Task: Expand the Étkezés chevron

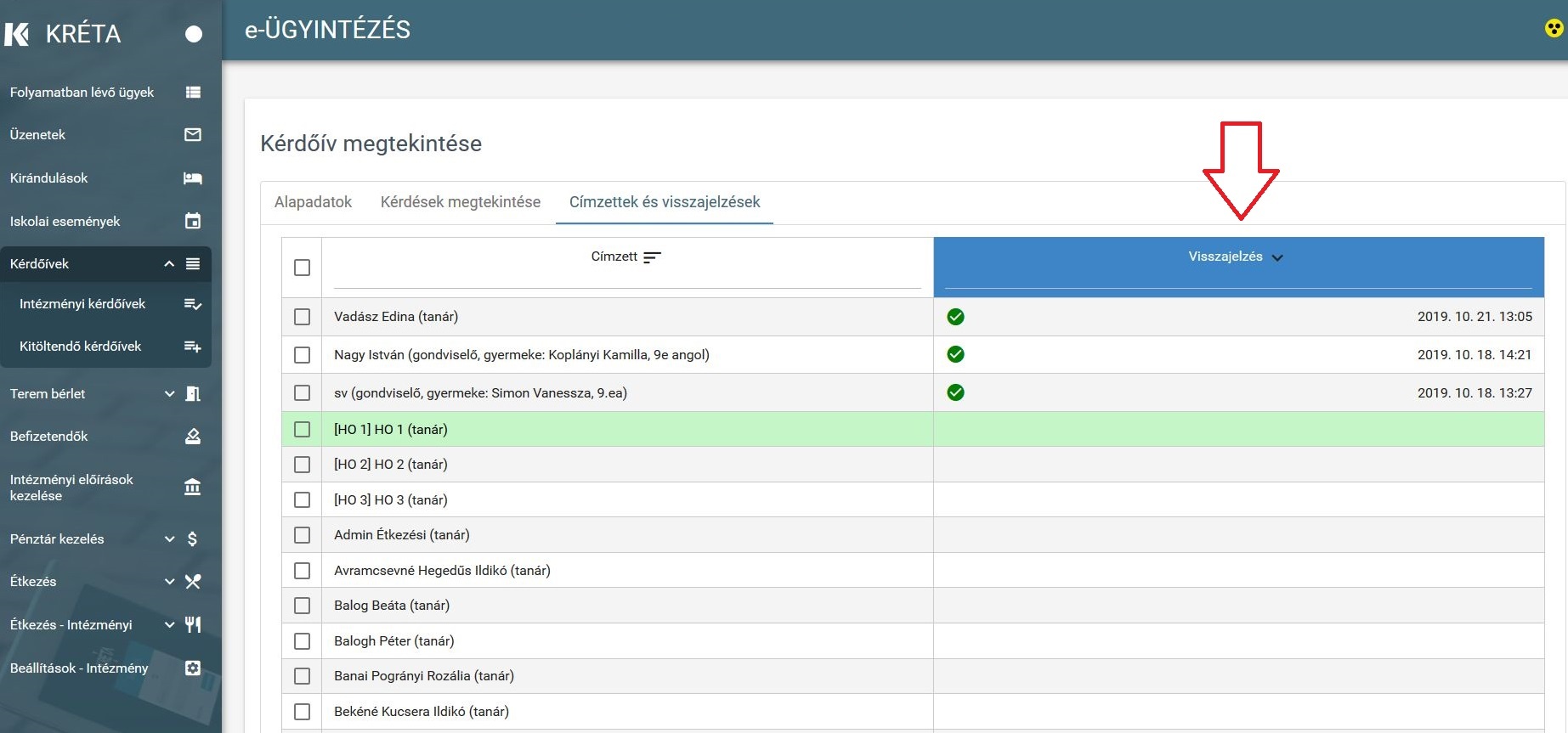Action: (x=169, y=582)
